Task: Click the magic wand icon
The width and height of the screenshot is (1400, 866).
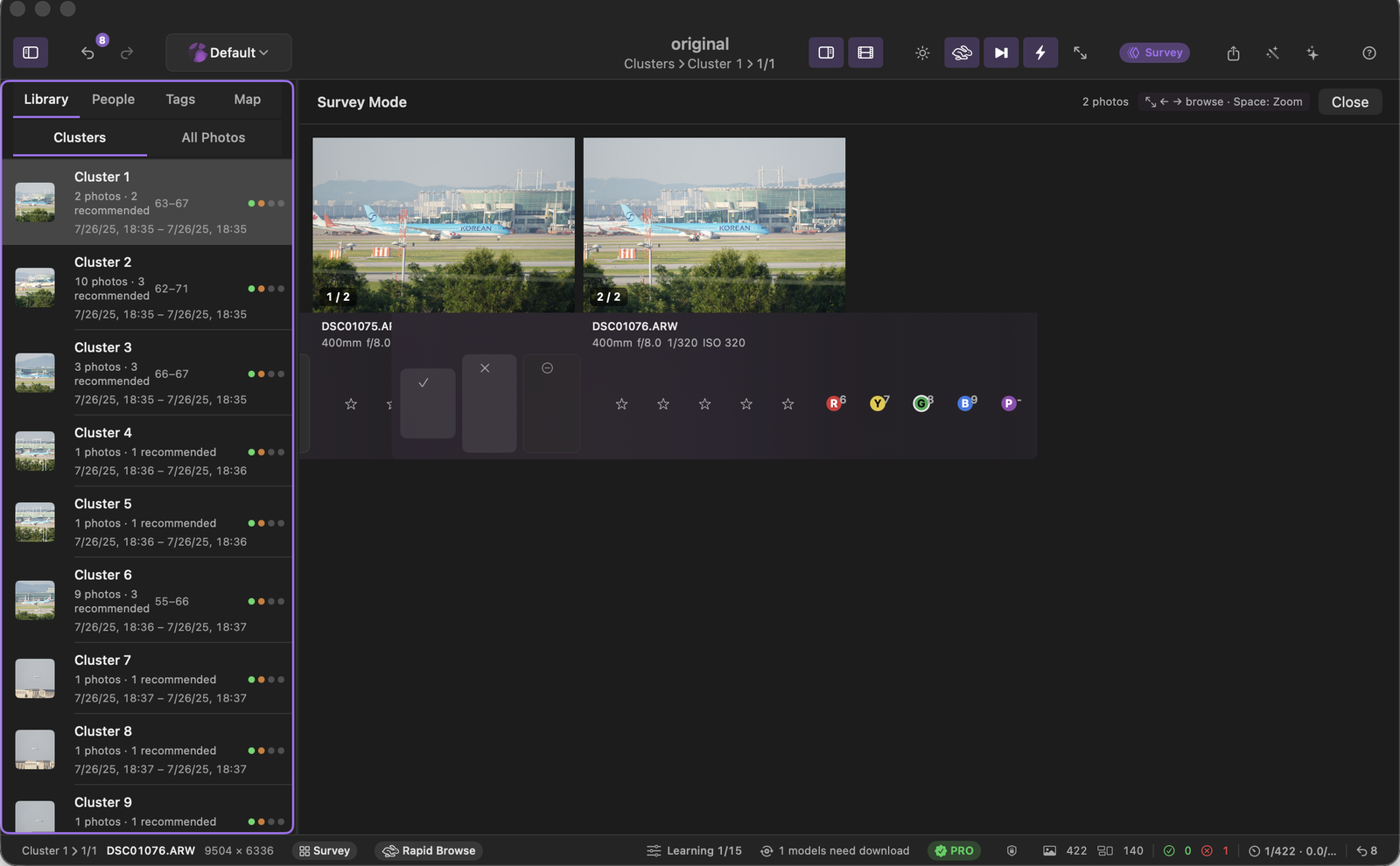Action: (x=1272, y=52)
